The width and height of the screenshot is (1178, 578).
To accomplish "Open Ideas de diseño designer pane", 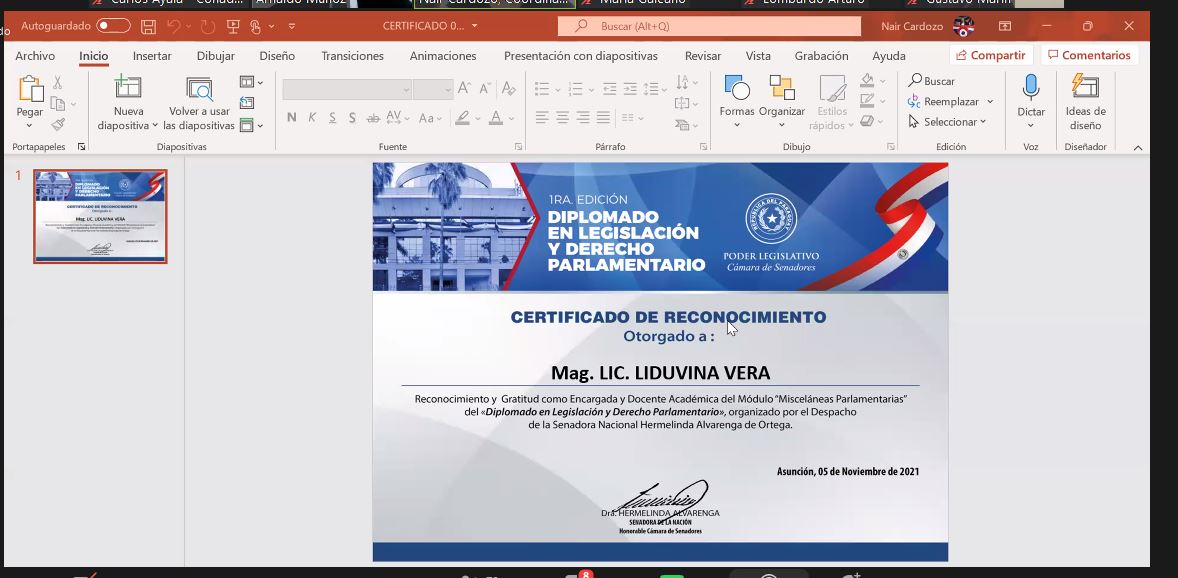I will click(1085, 103).
